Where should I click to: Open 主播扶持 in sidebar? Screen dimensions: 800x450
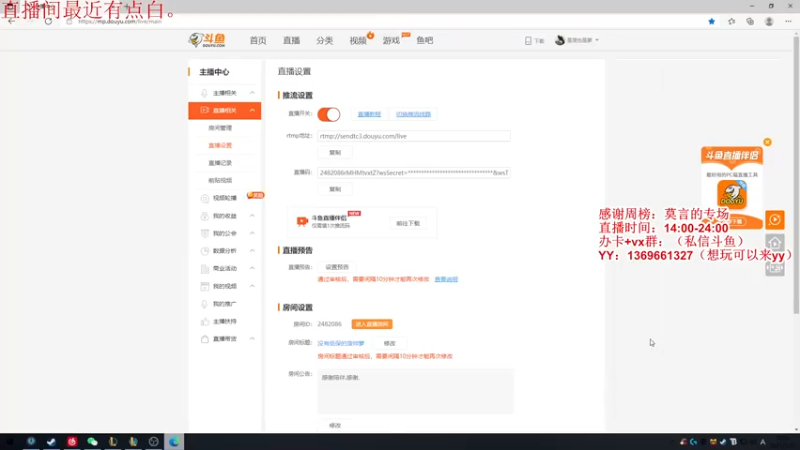click(x=224, y=321)
